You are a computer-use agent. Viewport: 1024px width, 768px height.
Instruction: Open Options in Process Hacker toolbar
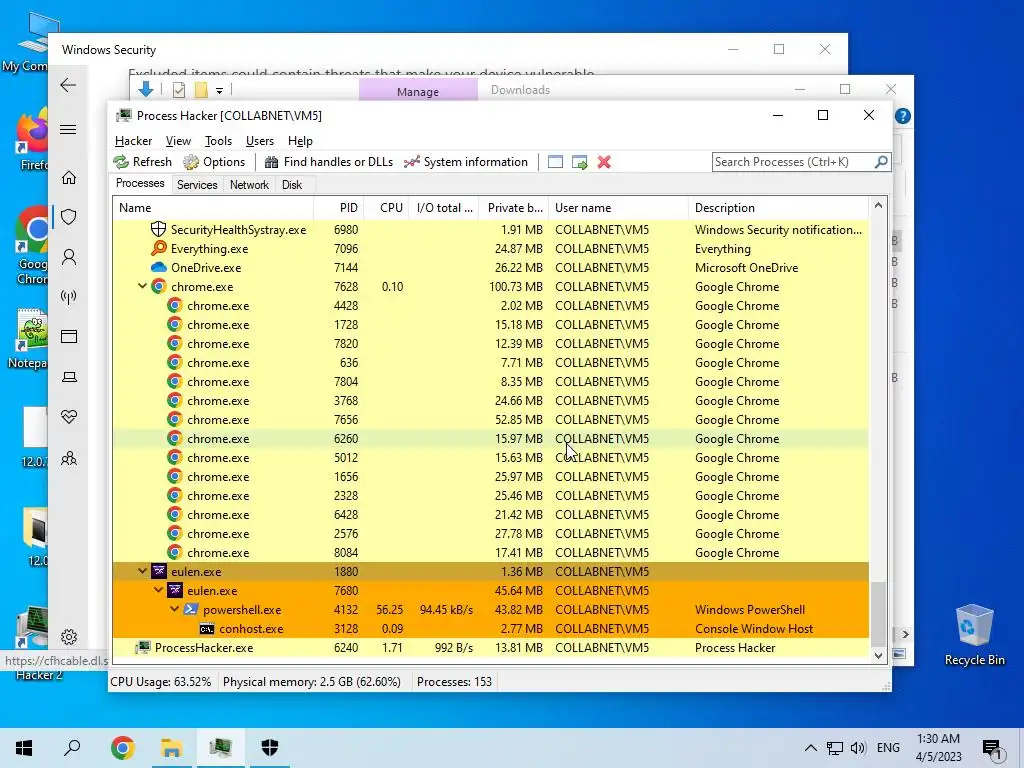pyautogui.click(x=214, y=162)
